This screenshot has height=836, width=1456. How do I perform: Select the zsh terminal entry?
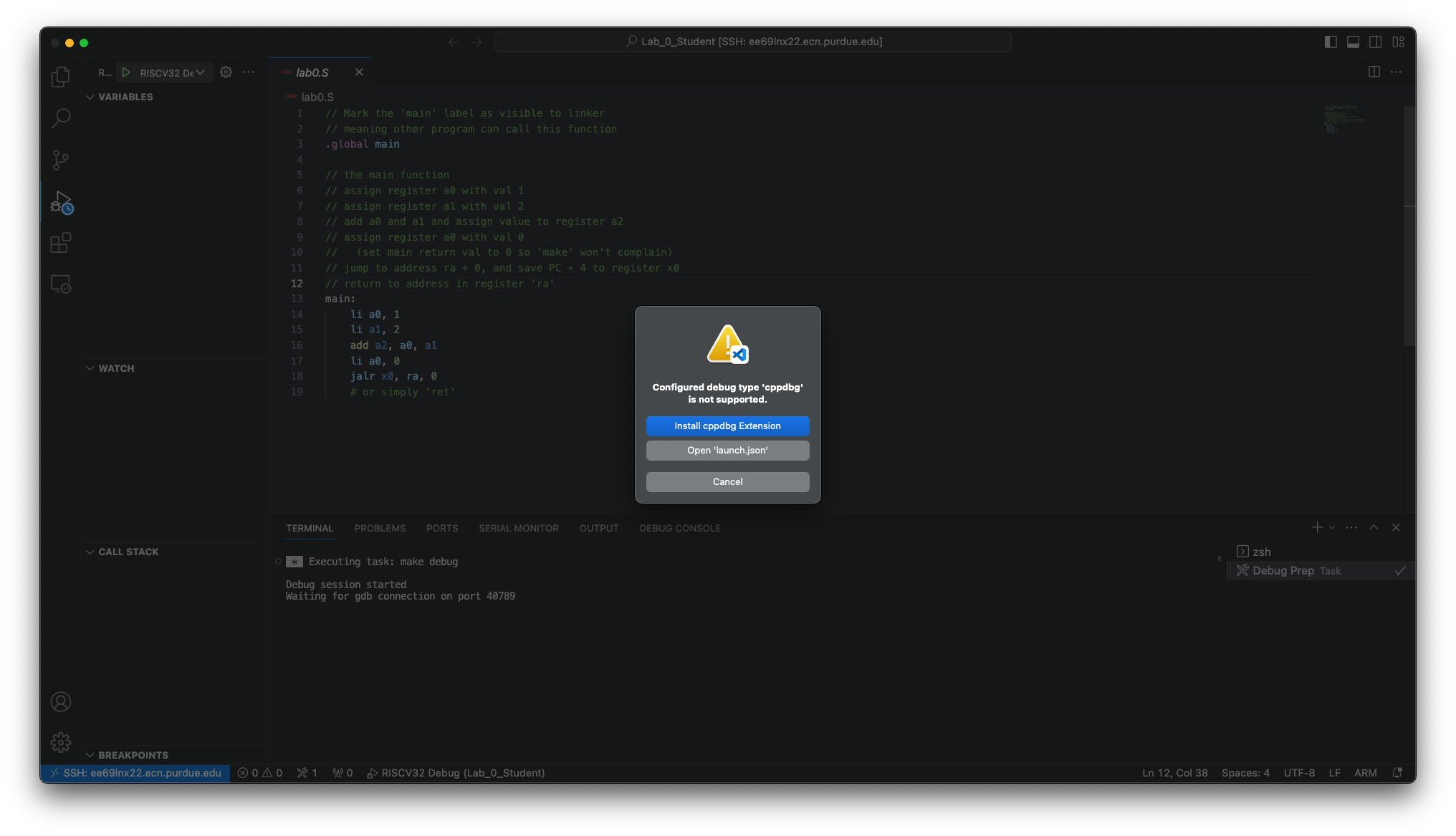coord(1321,552)
